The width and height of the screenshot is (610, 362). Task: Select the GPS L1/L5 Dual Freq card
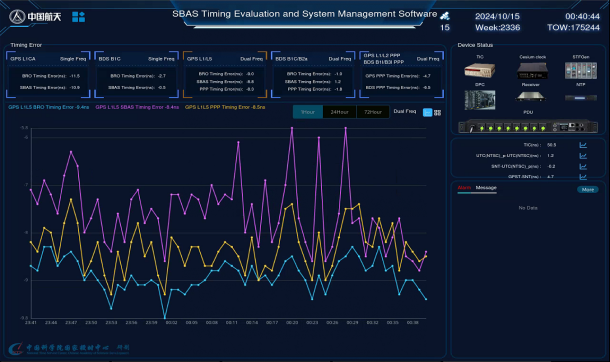click(225, 74)
